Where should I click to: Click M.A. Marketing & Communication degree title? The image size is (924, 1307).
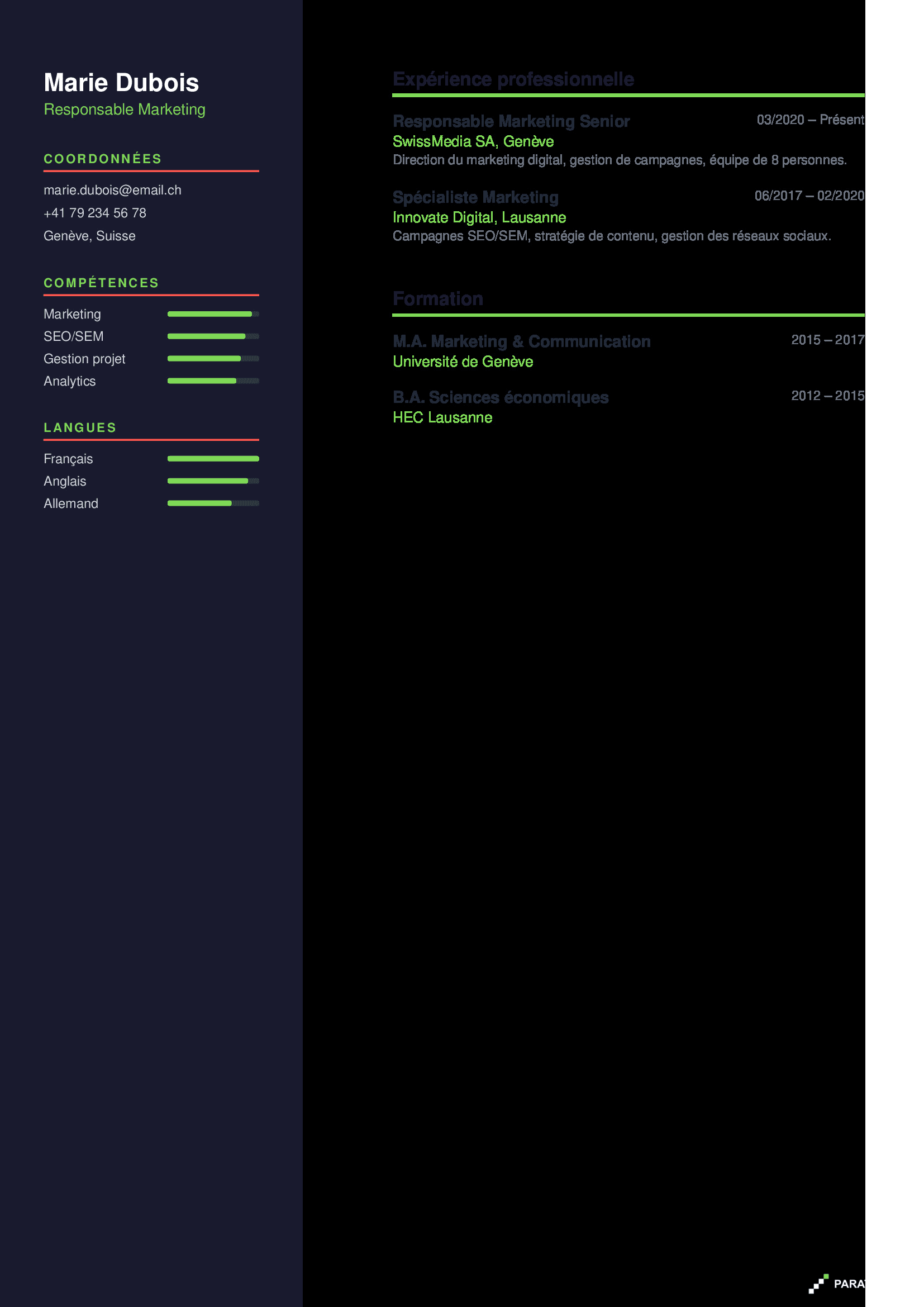pyautogui.click(x=522, y=341)
